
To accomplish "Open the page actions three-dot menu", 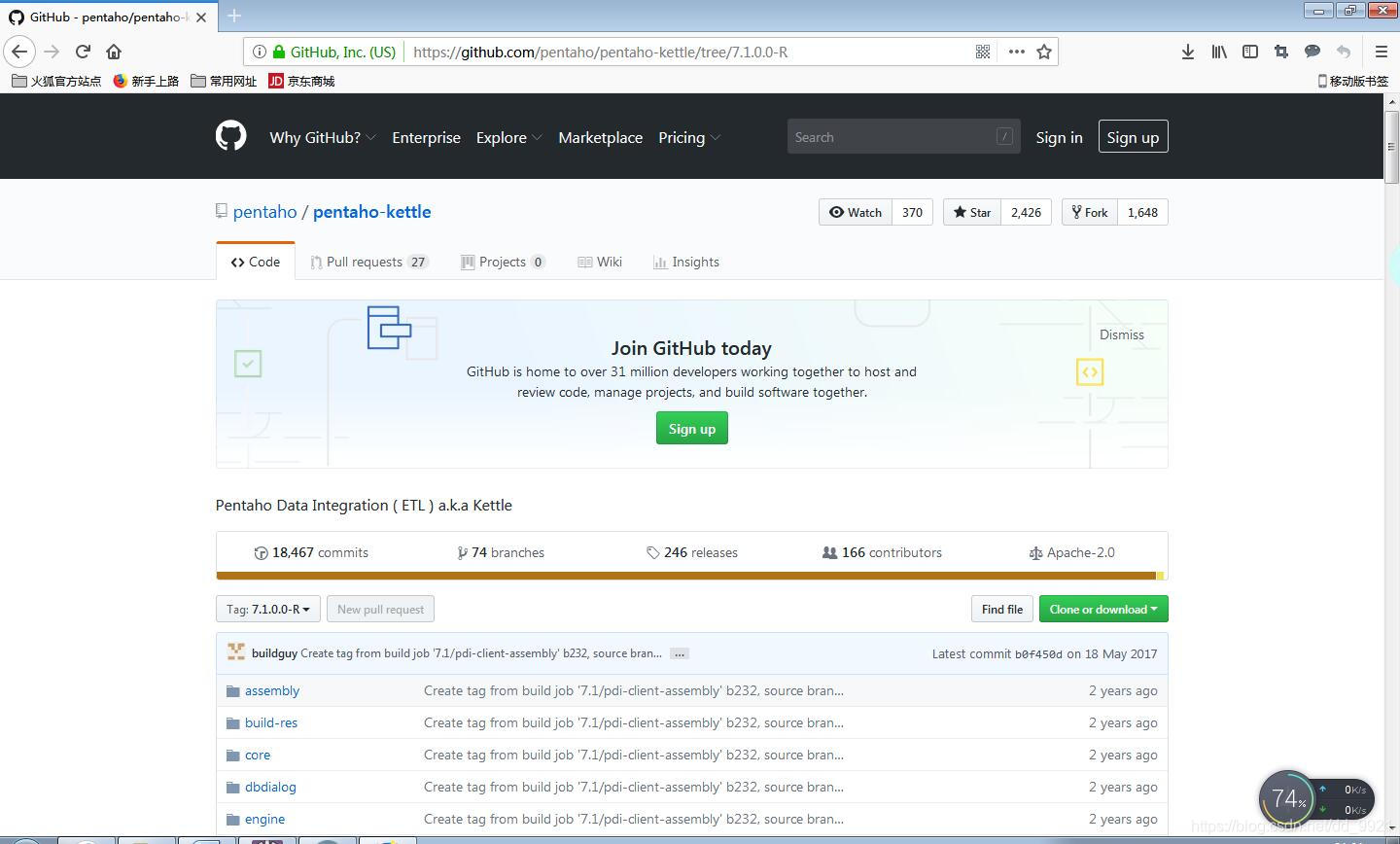I will [x=1016, y=52].
